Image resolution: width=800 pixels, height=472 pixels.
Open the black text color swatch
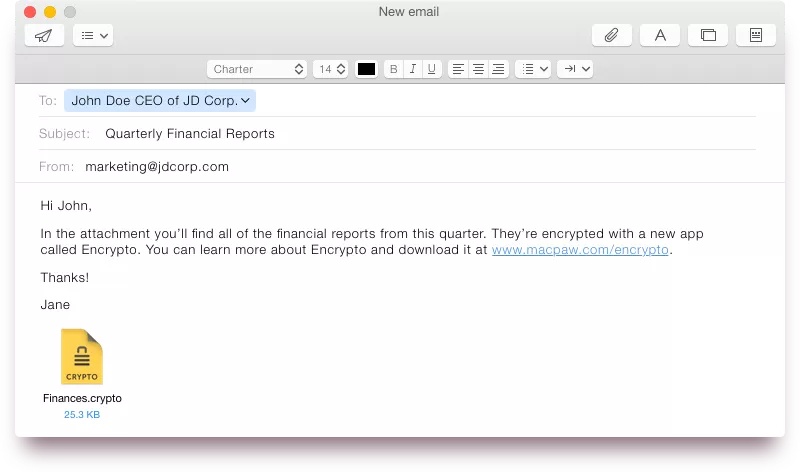[x=366, y=69]
